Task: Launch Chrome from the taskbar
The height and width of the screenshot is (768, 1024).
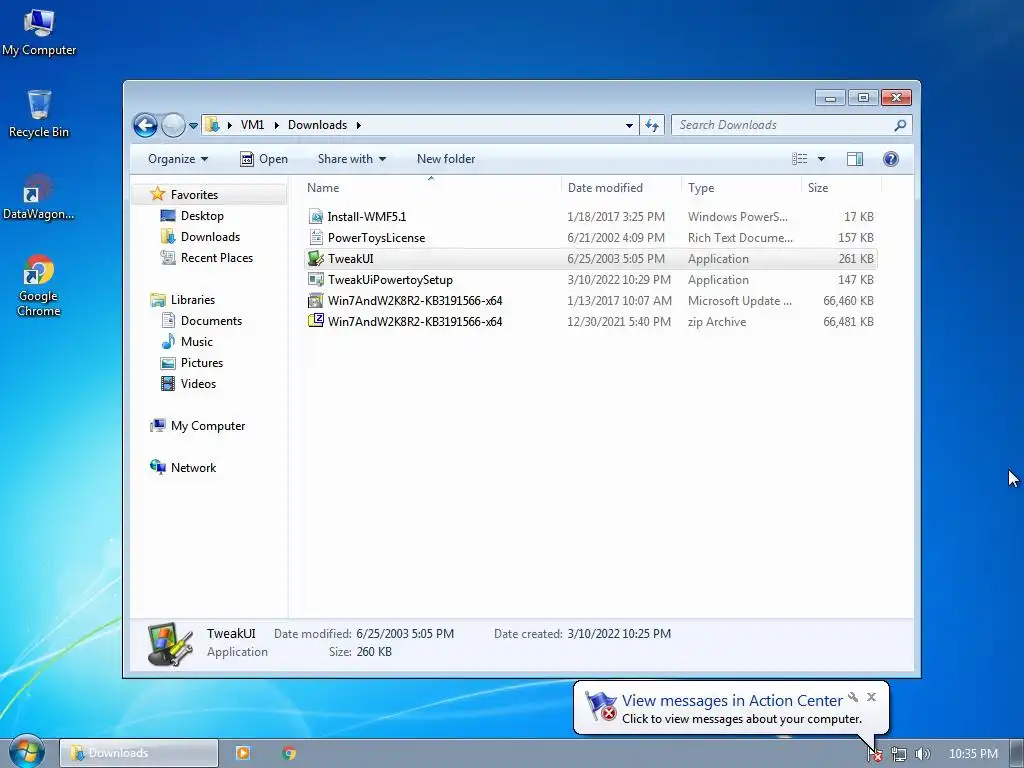Action: tap(289, 753)
